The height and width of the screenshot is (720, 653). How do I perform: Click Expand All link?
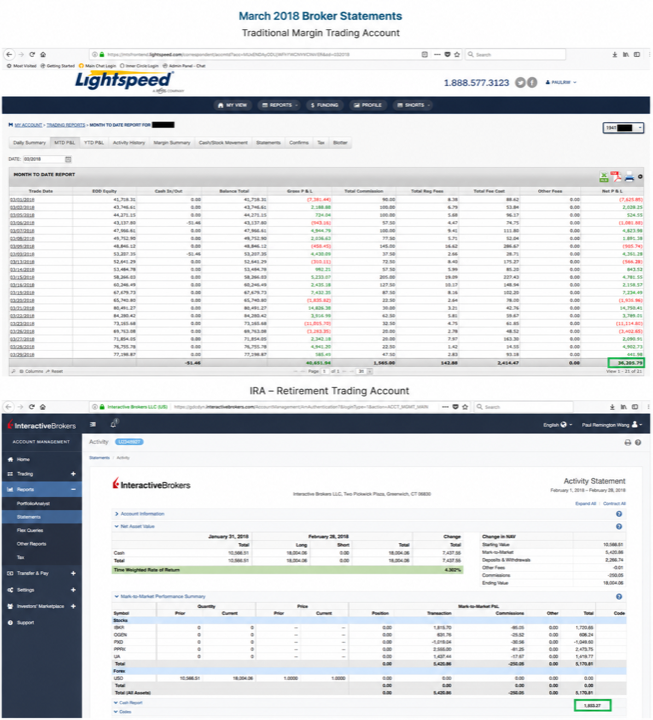pyautogui.click(x=585, y=504)
